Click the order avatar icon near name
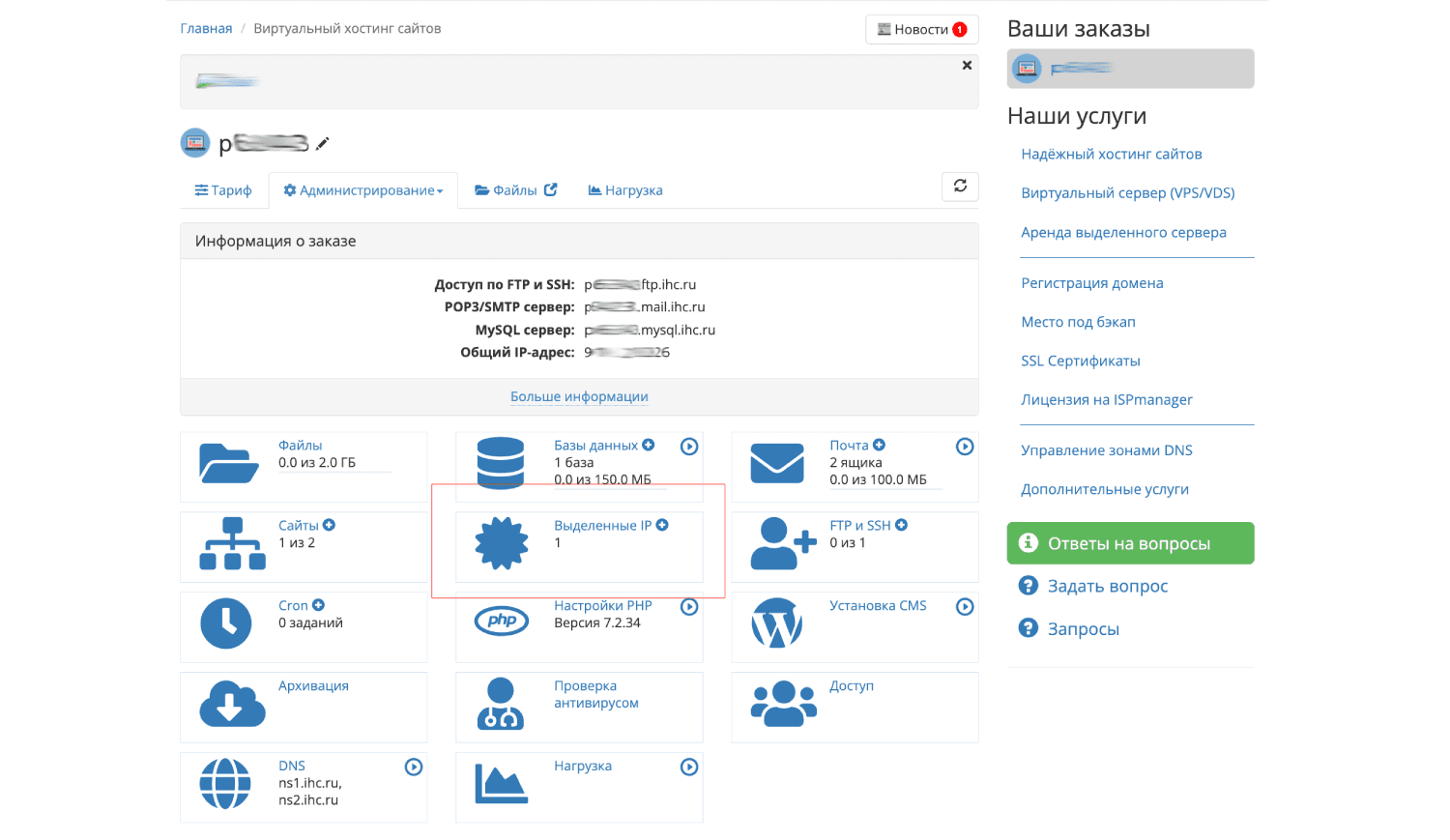Image resolution: width=1450 pixels, height=840 pixels. [195, 143]
